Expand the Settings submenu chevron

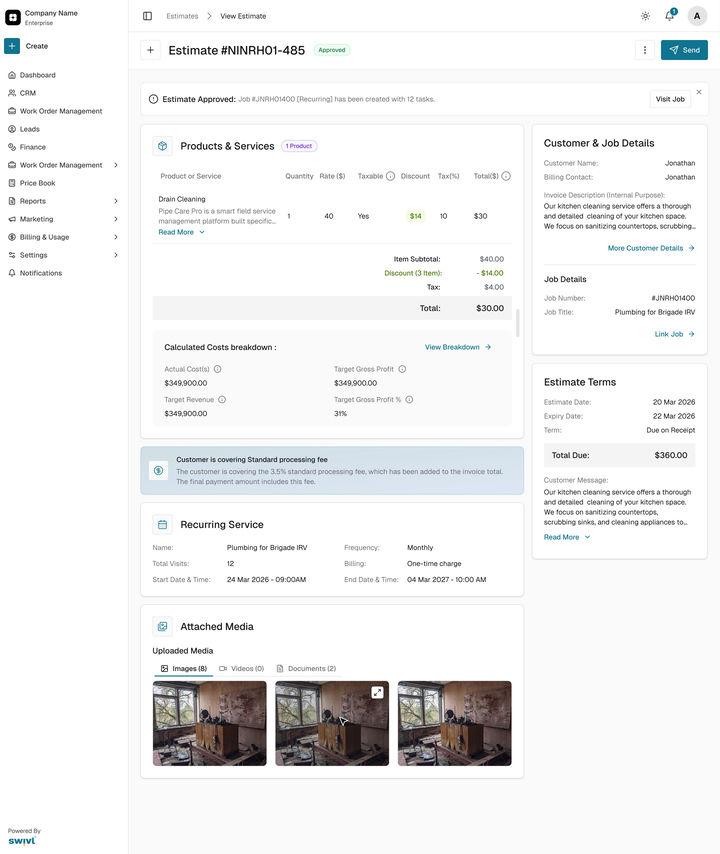(x=116, y=255)
